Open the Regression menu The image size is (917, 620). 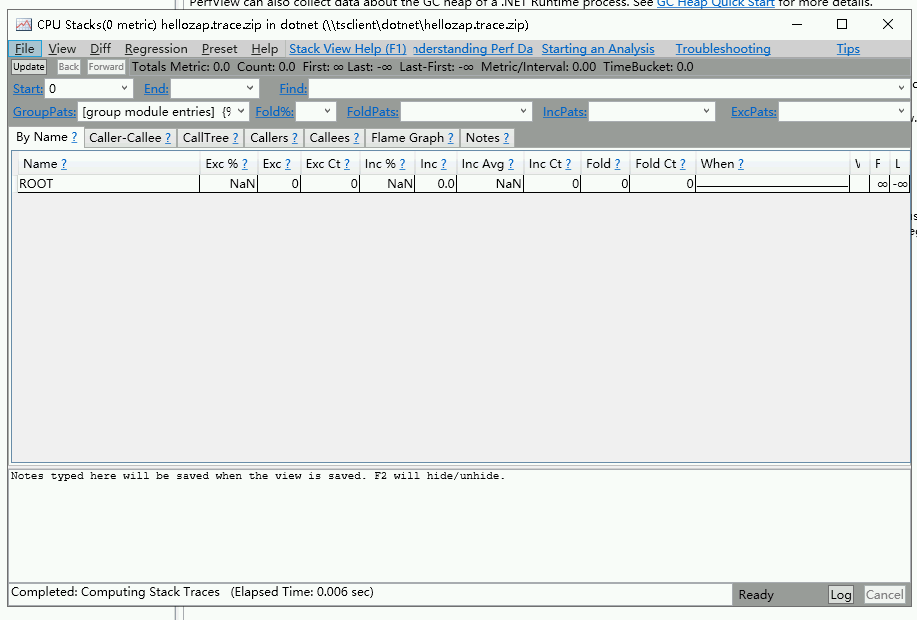(x=155, y=48)
